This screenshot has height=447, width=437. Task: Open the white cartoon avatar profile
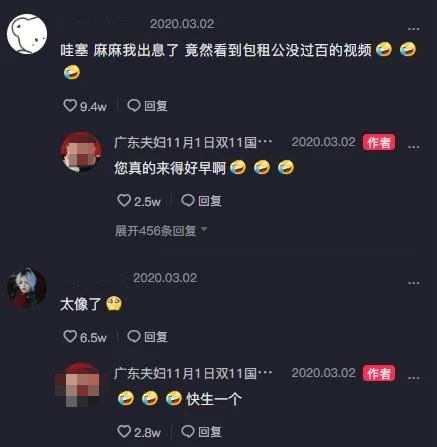click(x=27, y=34)
